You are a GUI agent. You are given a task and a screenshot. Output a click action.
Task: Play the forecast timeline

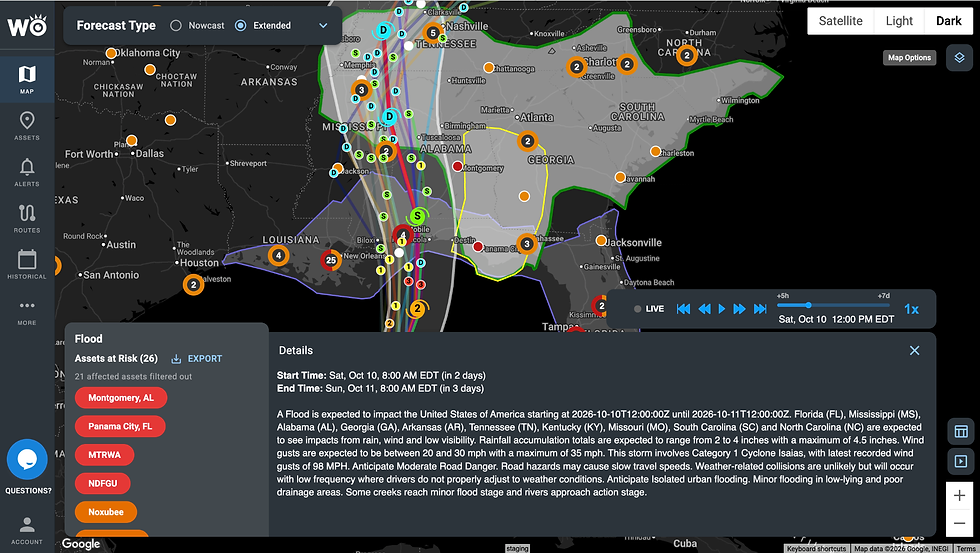click(722, 309)
